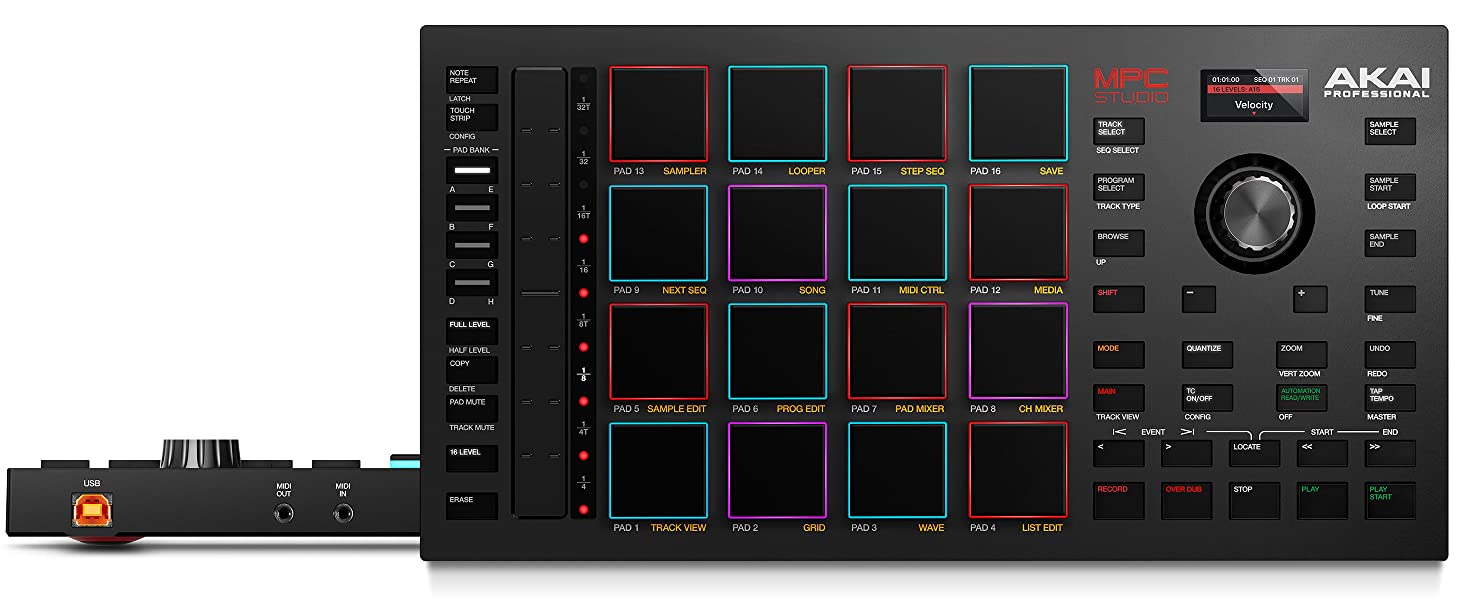Push the SAMPLE START button
Image resolution: width=1464 pixels, height=600 pixels.
pos(1390,187)
